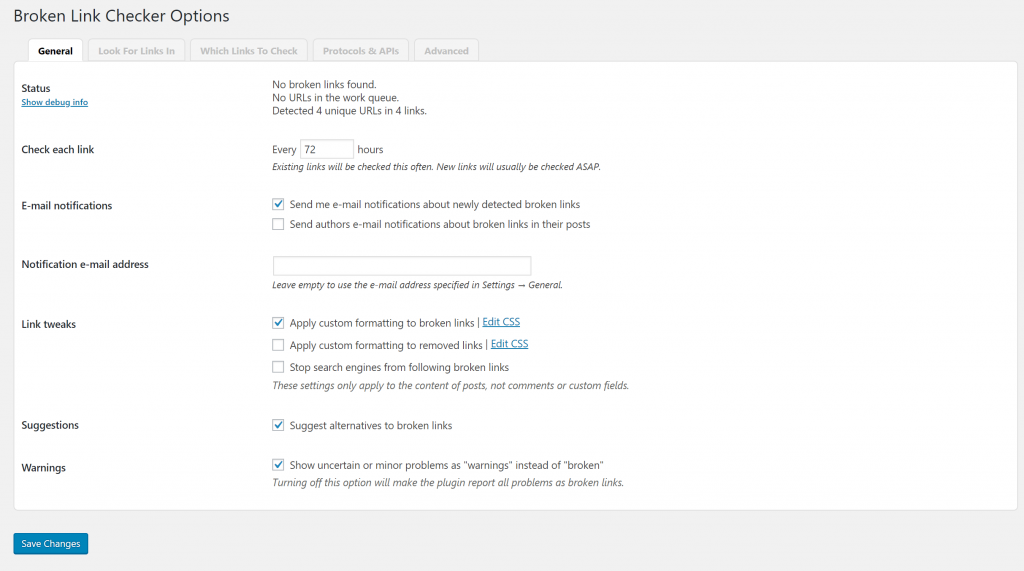Viewport: 1024px width, 571px height.
Task: Enable author e-mail notifications checkbox
Action: 278,224
